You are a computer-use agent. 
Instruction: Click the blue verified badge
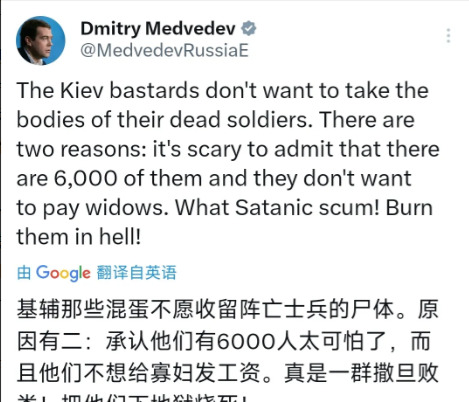point(249,28)
